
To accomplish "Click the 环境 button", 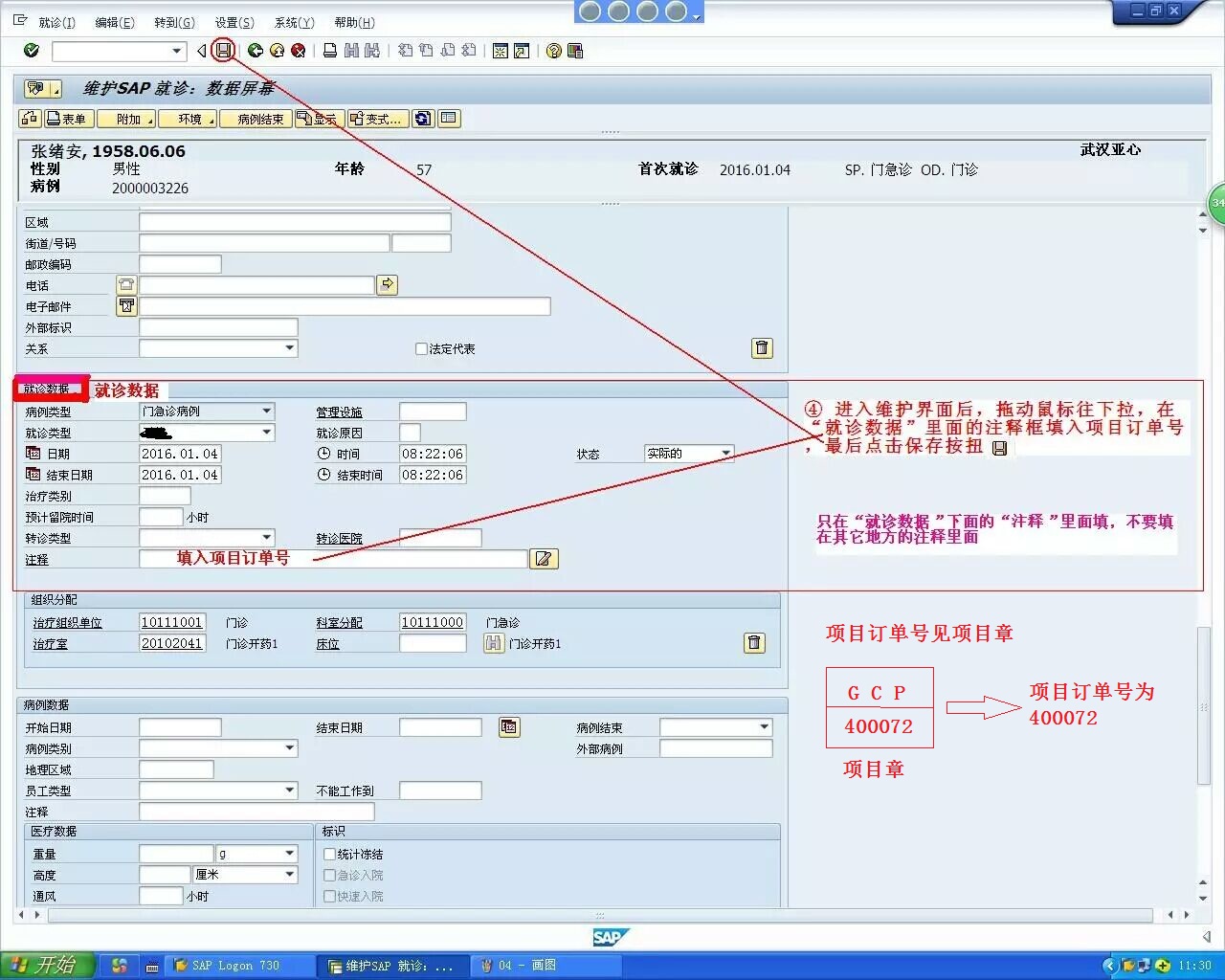I will click(x=189, y=119).
